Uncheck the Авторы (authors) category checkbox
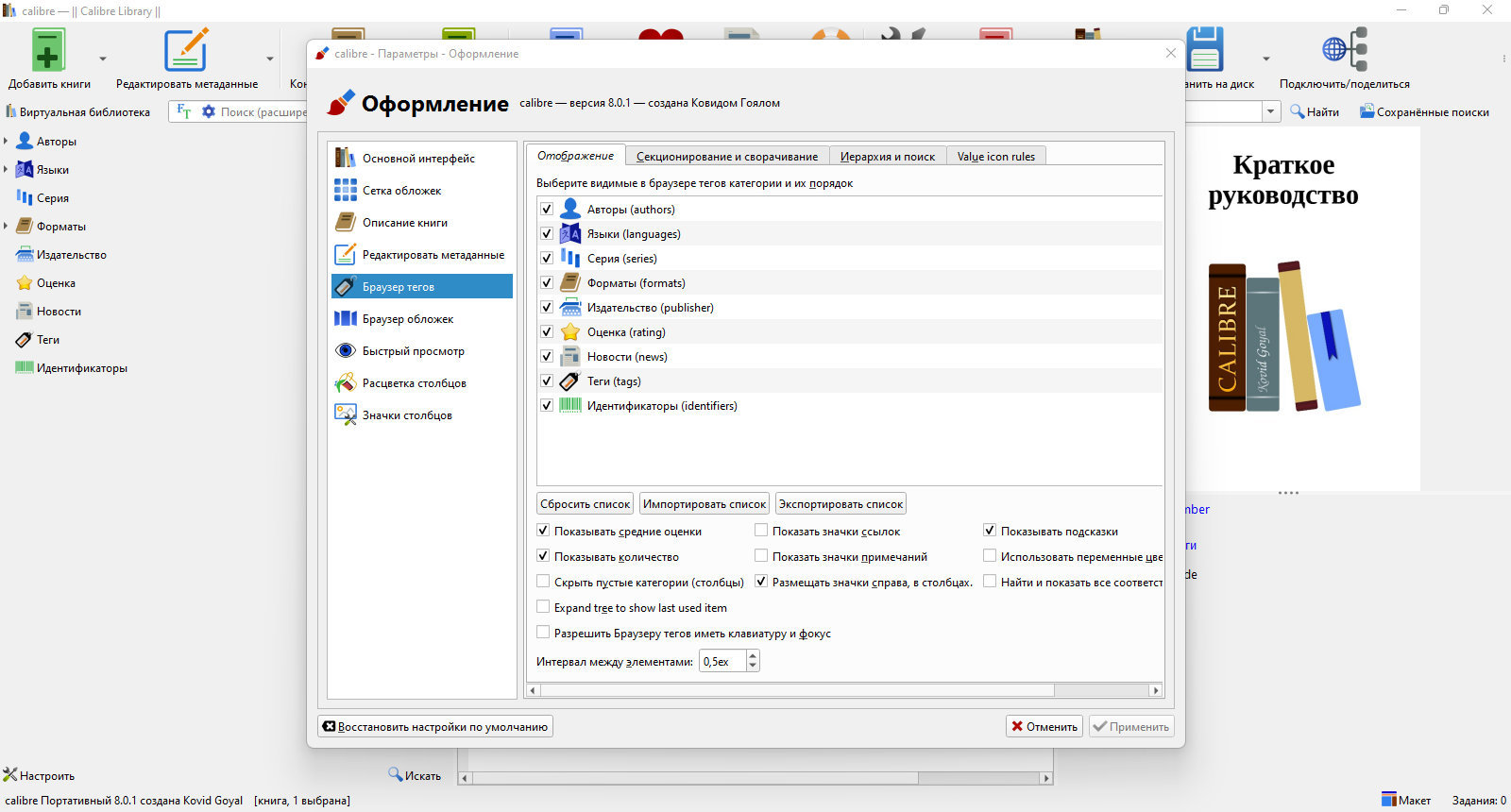Screen dimensions: 1511x812 coord(547,209)
